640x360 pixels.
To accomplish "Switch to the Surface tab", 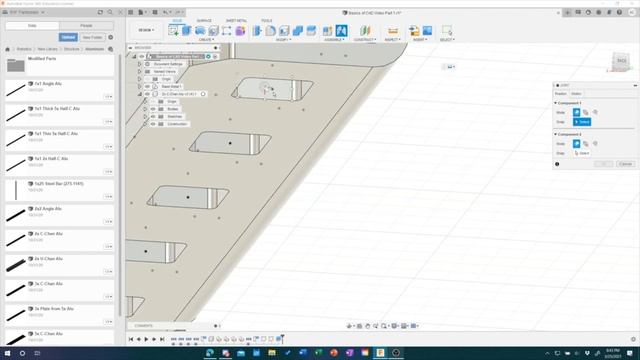I will pyautogui.click(x=204, y=20).
